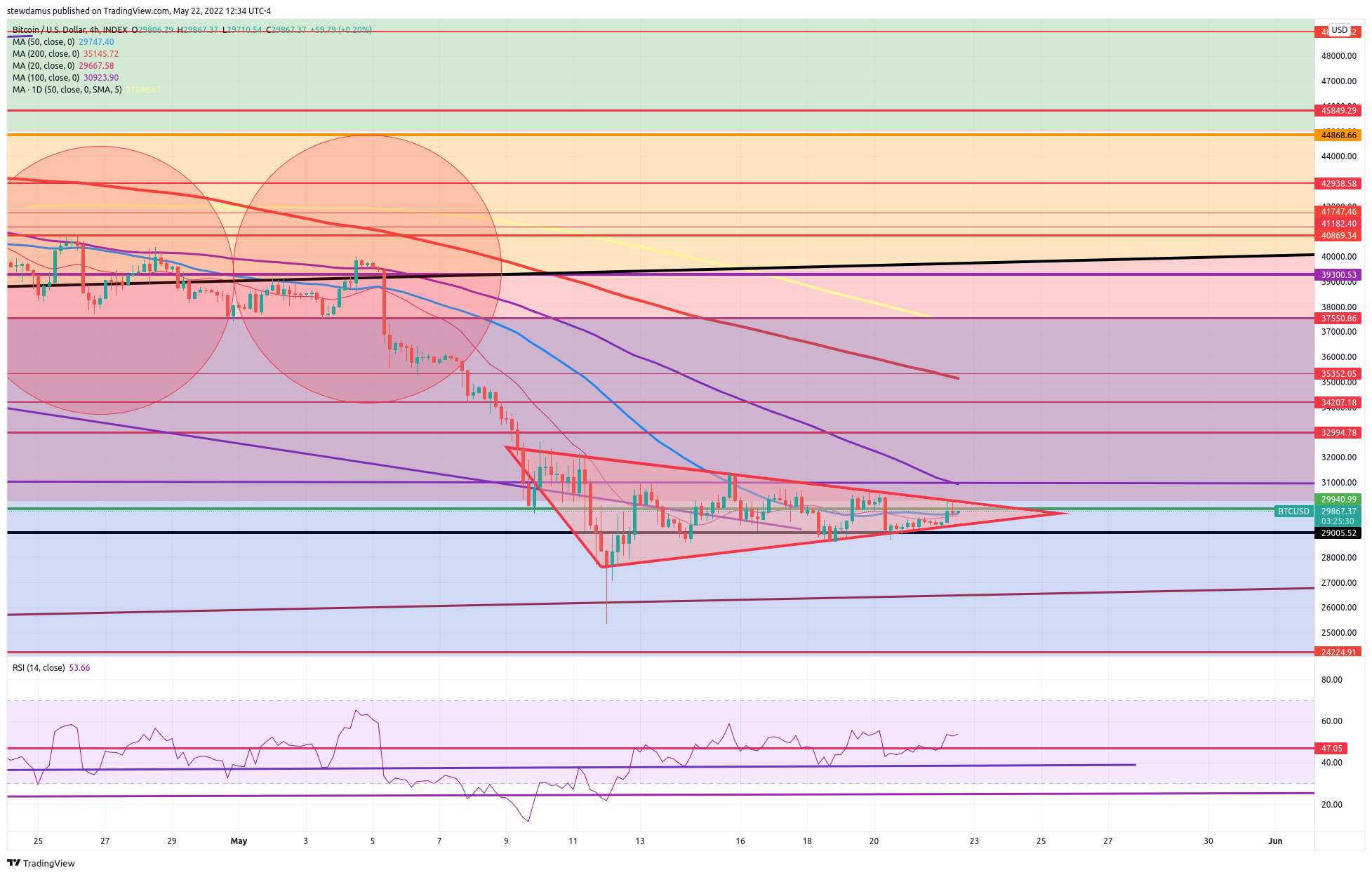
Task: Click the orange 44868.66 price label
Action: click(1338, 135)
